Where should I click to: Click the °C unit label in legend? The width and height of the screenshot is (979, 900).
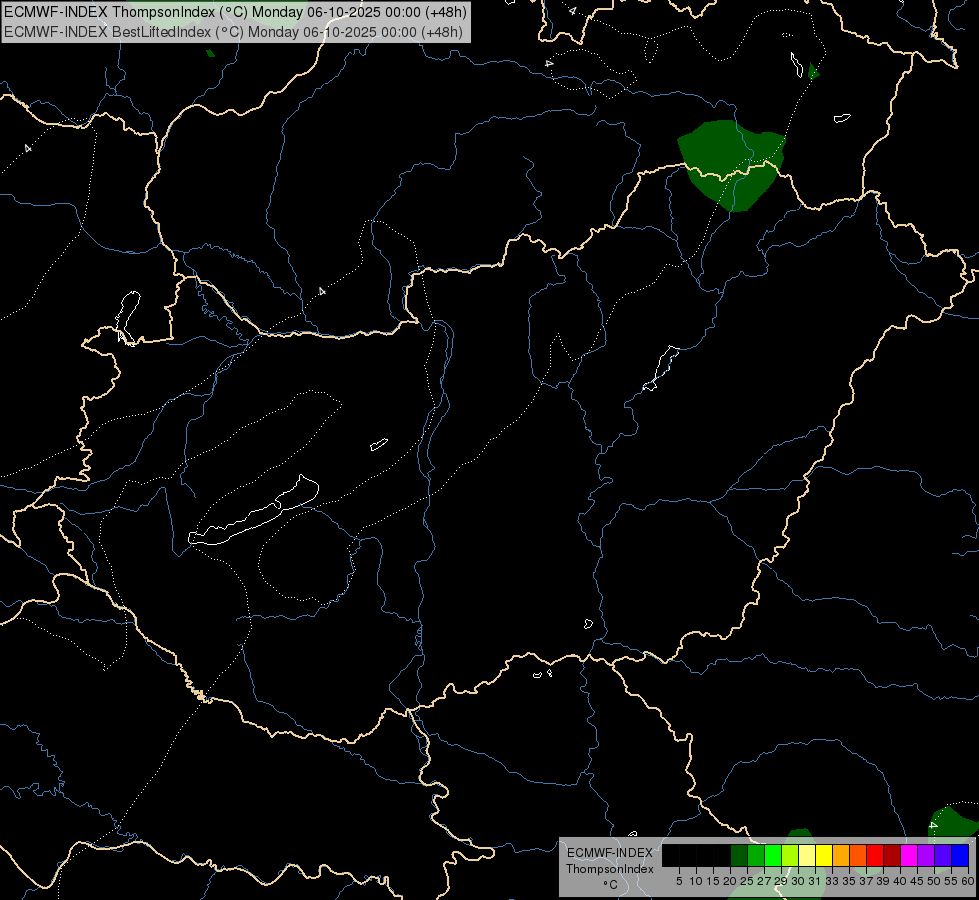[x=611, y=884]
